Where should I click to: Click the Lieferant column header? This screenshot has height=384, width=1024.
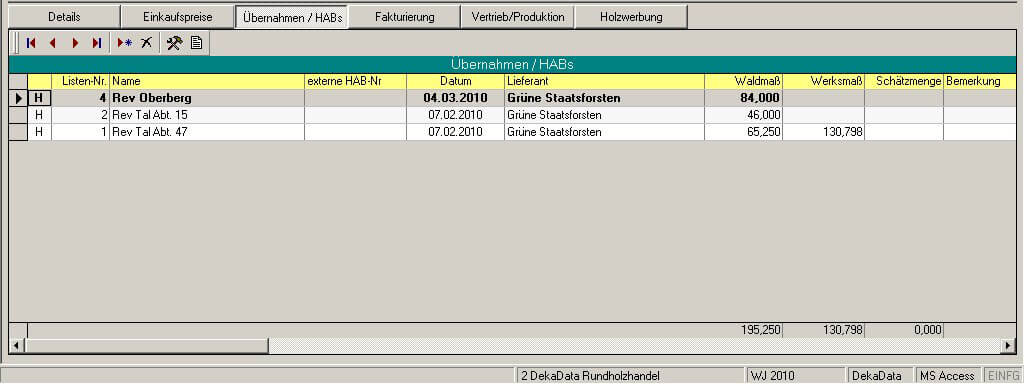(x=604, y=82)
